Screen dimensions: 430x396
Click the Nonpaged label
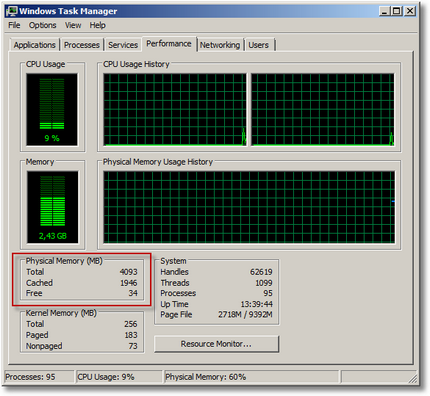coord(44,346)
